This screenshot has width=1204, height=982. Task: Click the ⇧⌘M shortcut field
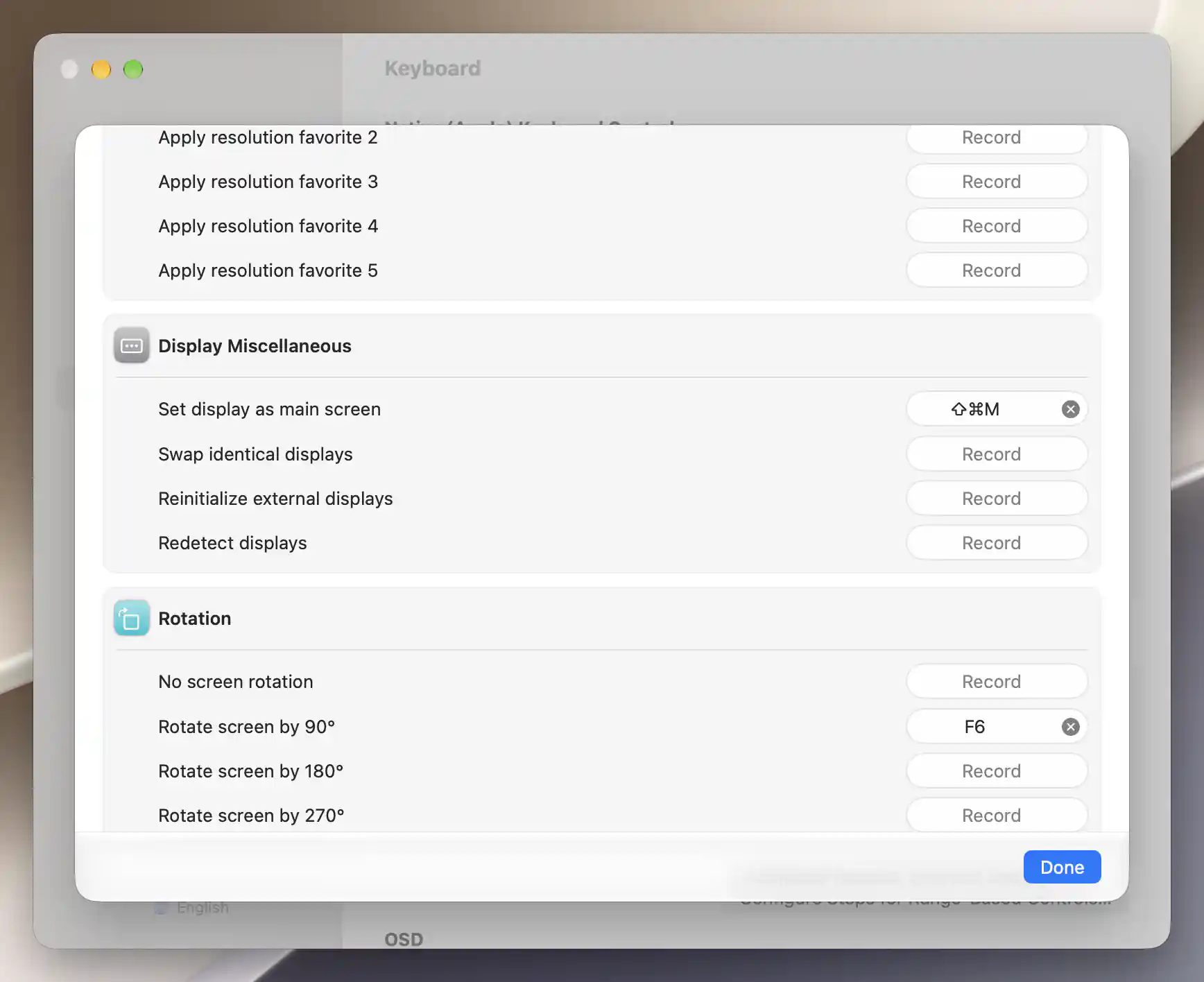click(x=997, y=409)
